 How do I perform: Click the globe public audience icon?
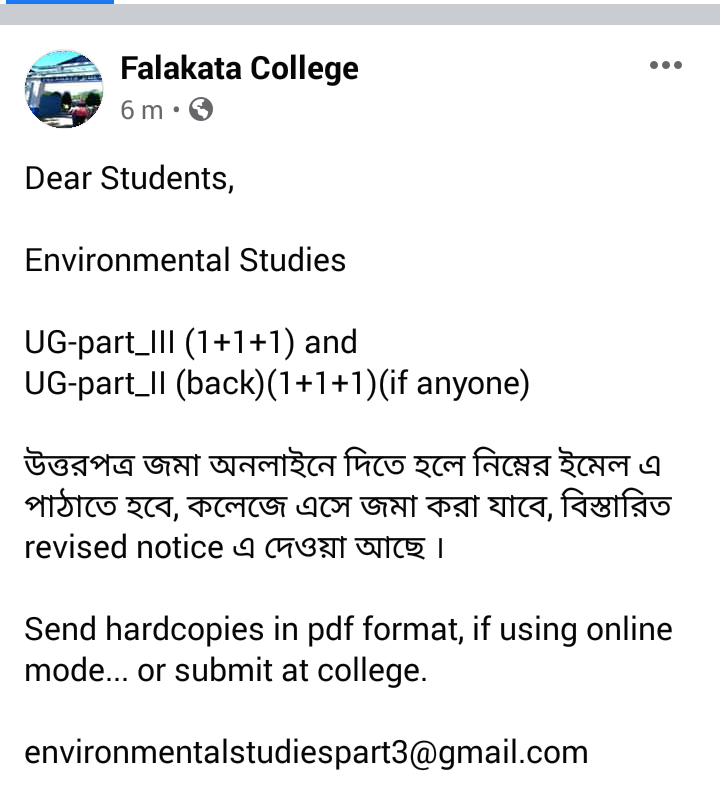pos(200,109)
